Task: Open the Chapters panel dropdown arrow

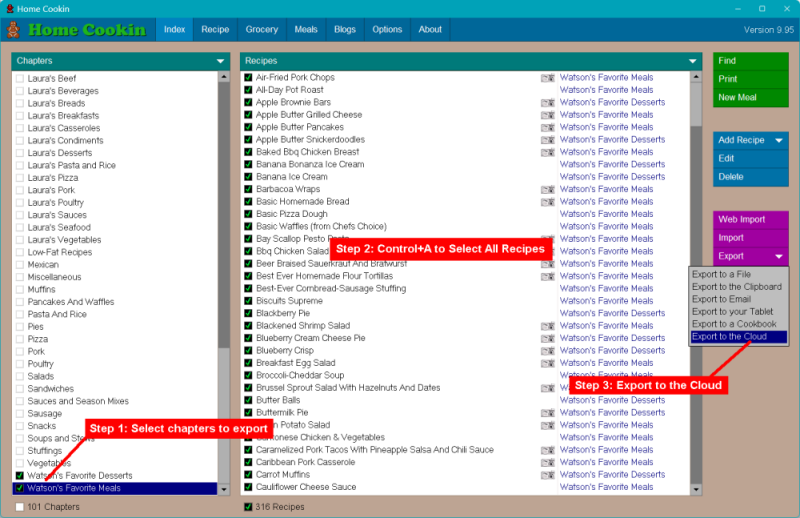Action: (x=220, y=61)
